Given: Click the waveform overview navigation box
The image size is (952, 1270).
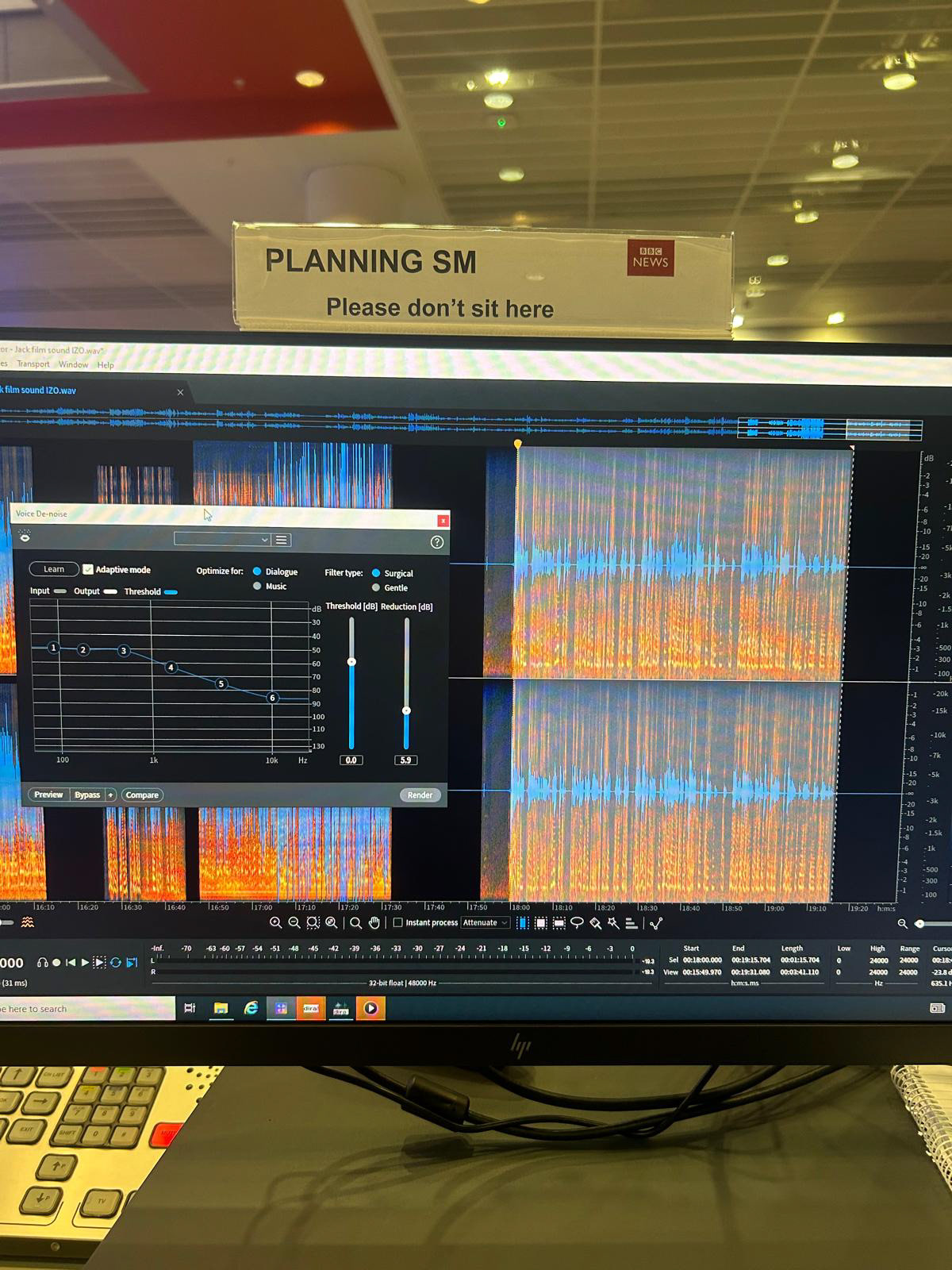Looking at the screenshot, I should (830, 429).
